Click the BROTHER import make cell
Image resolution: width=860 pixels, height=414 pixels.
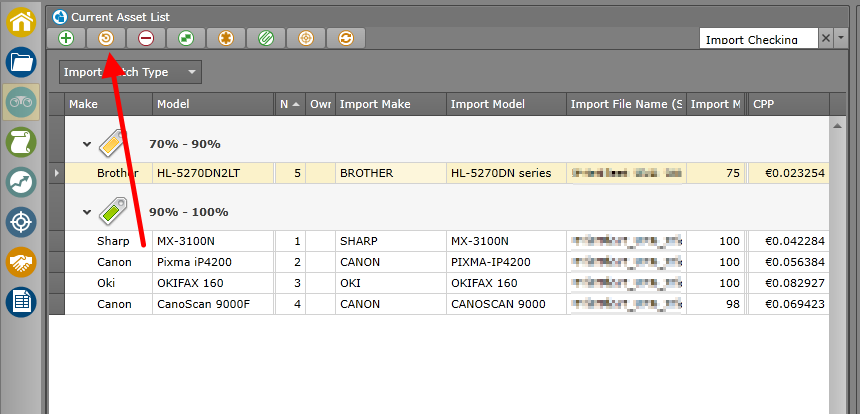click(391, 173)
